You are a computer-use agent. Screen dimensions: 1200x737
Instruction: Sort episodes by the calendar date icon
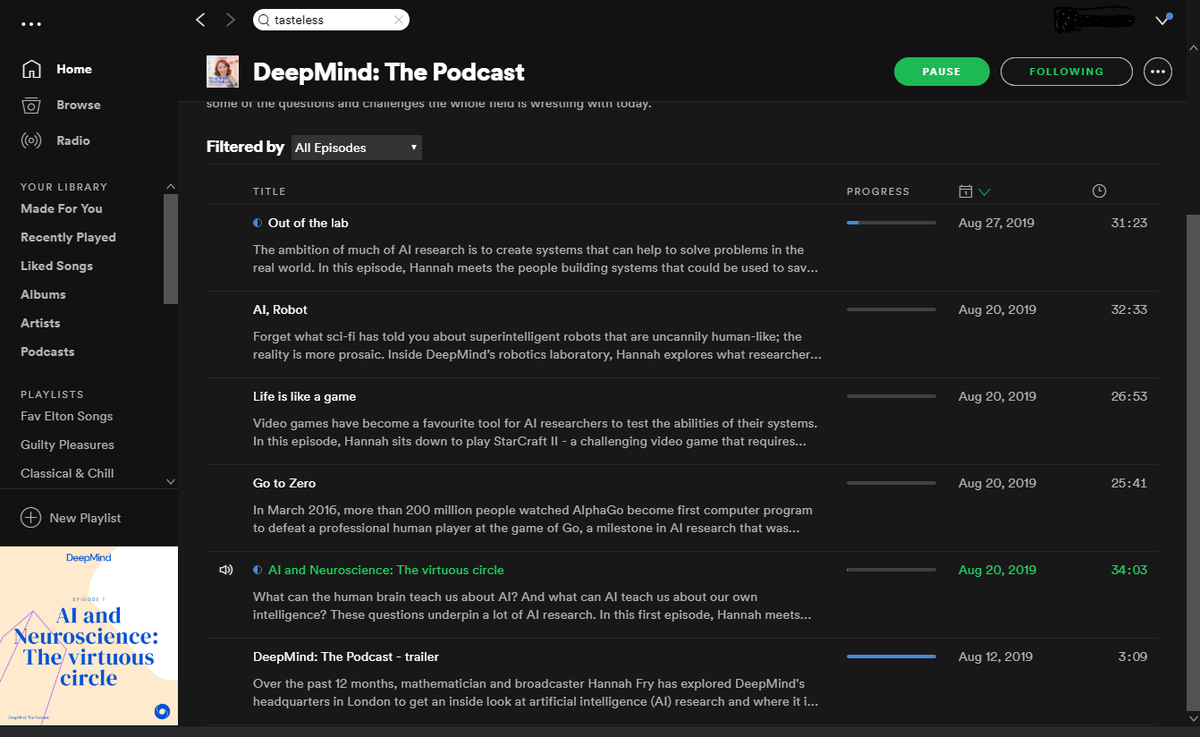pyautogui.click(x=965, y=191)
